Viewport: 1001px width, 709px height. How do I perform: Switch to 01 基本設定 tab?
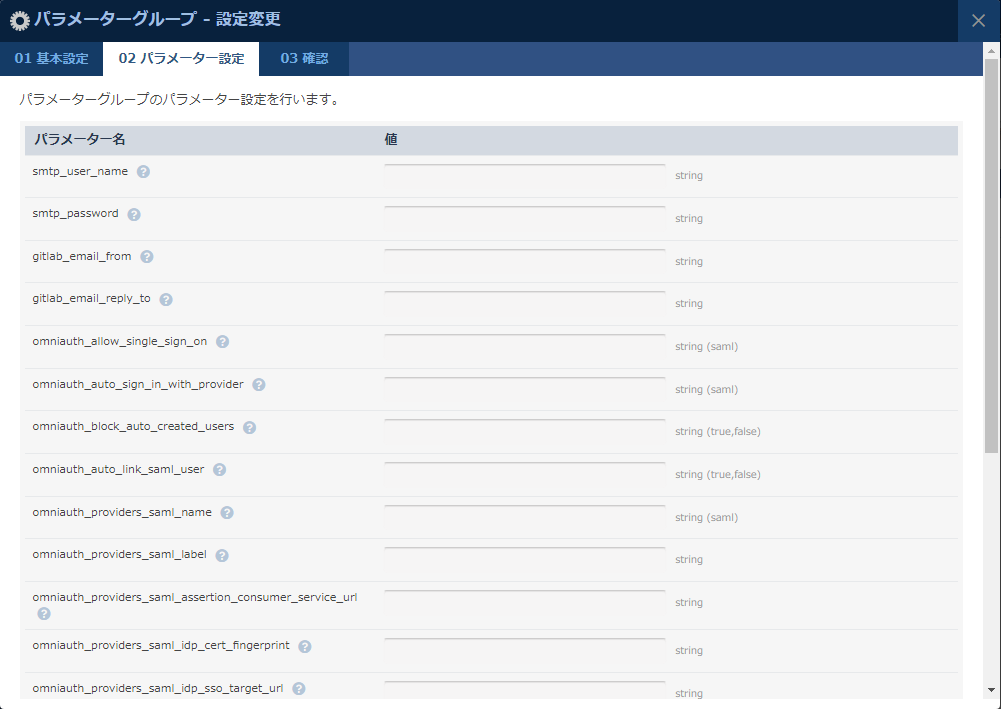(x=51, y=59)
